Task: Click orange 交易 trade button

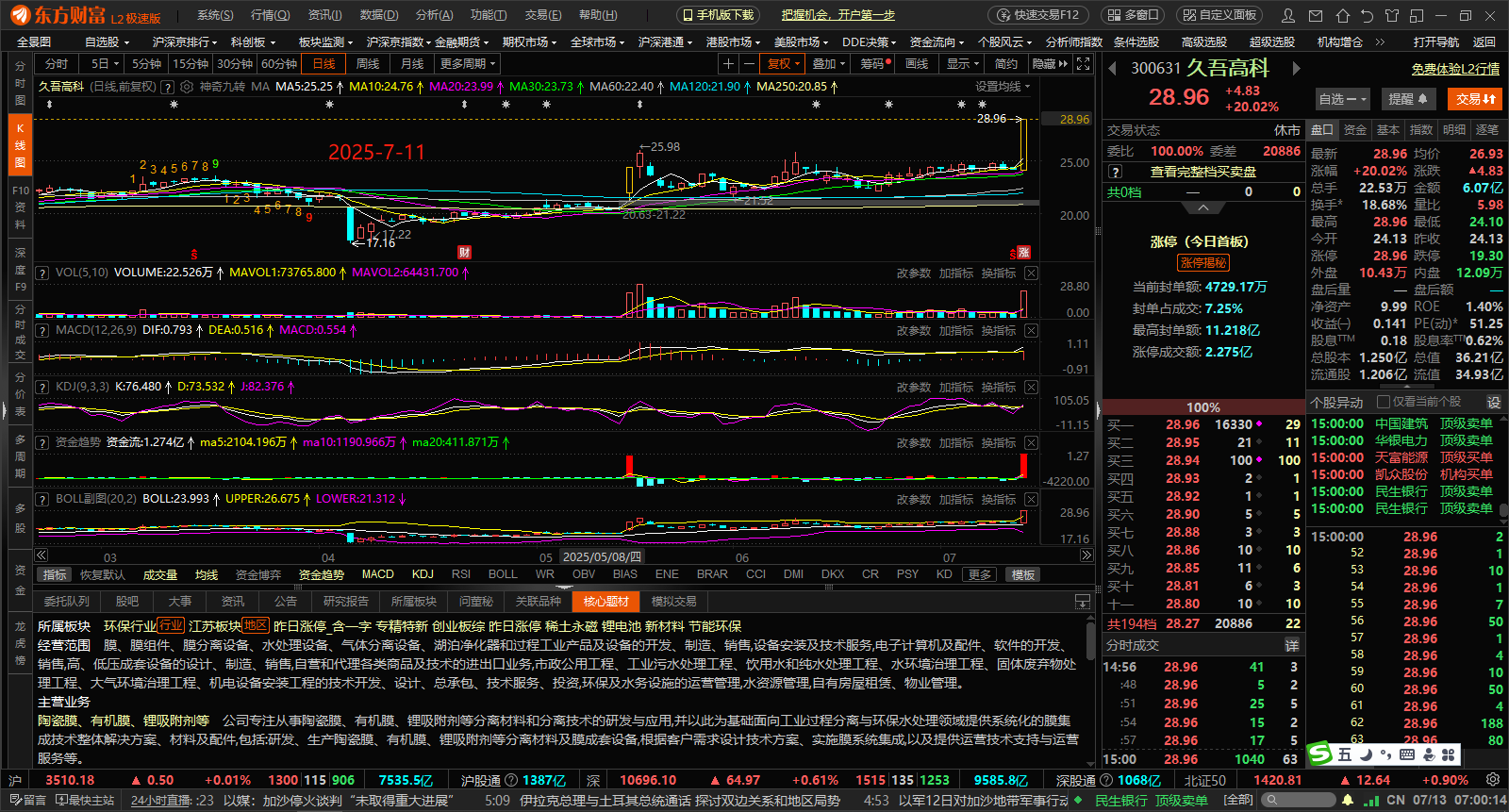Action: click(x=1475, y=99)
